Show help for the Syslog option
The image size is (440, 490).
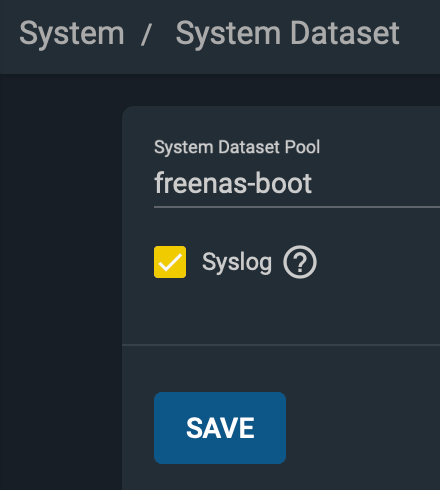coord(300,262)
